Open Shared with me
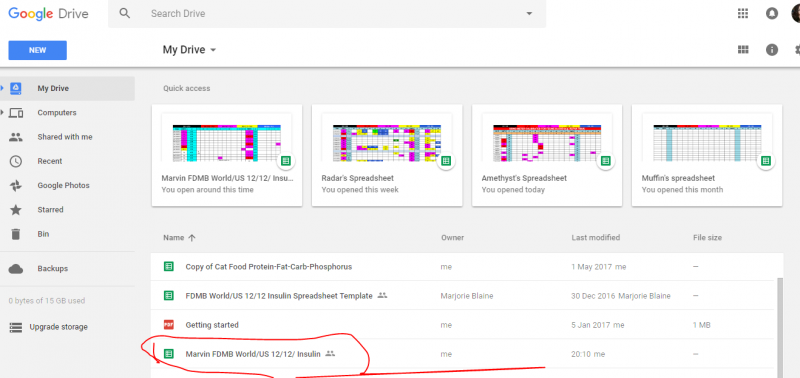 [x=65, y=137]
